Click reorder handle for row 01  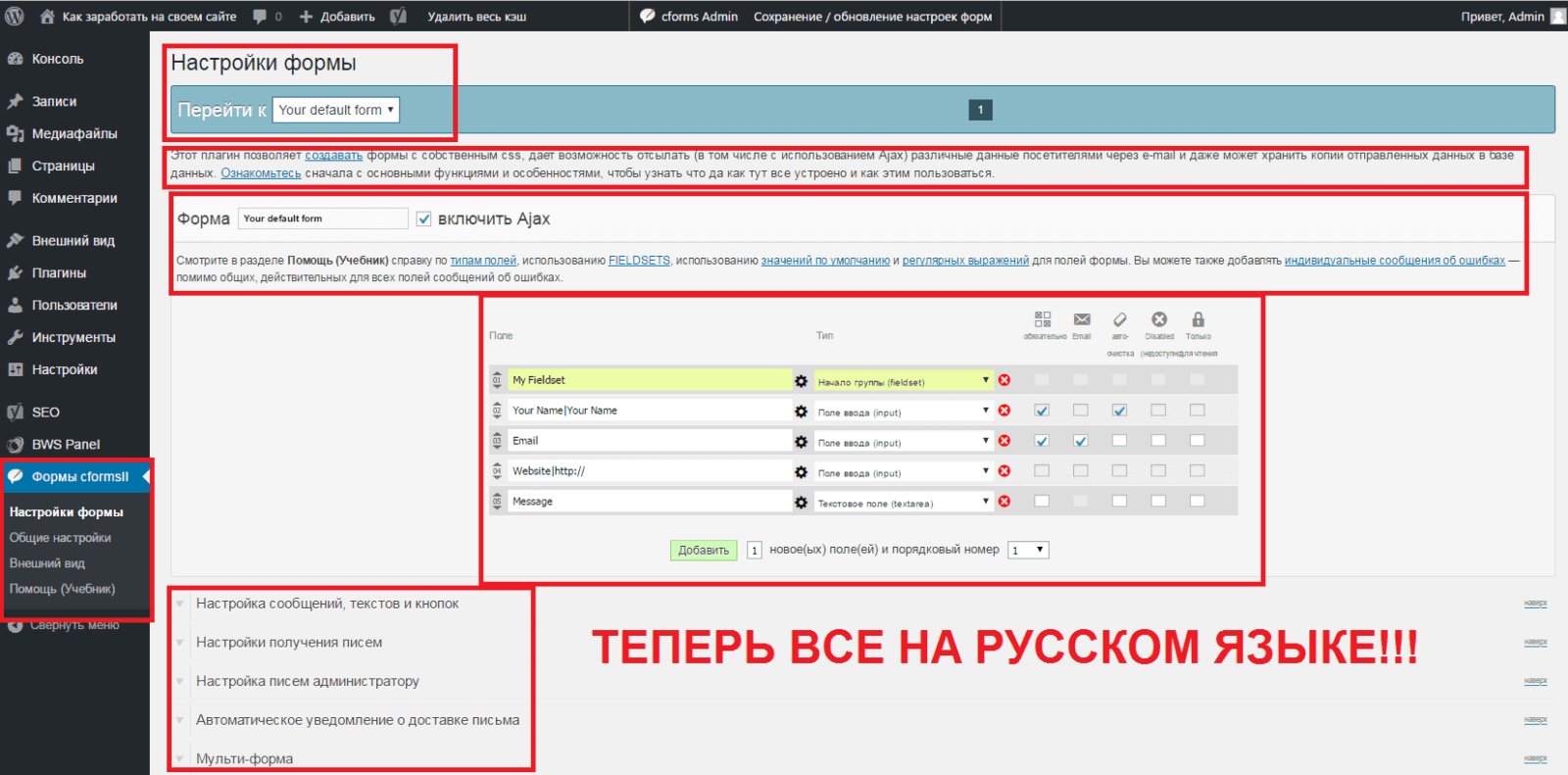(497, 380)
